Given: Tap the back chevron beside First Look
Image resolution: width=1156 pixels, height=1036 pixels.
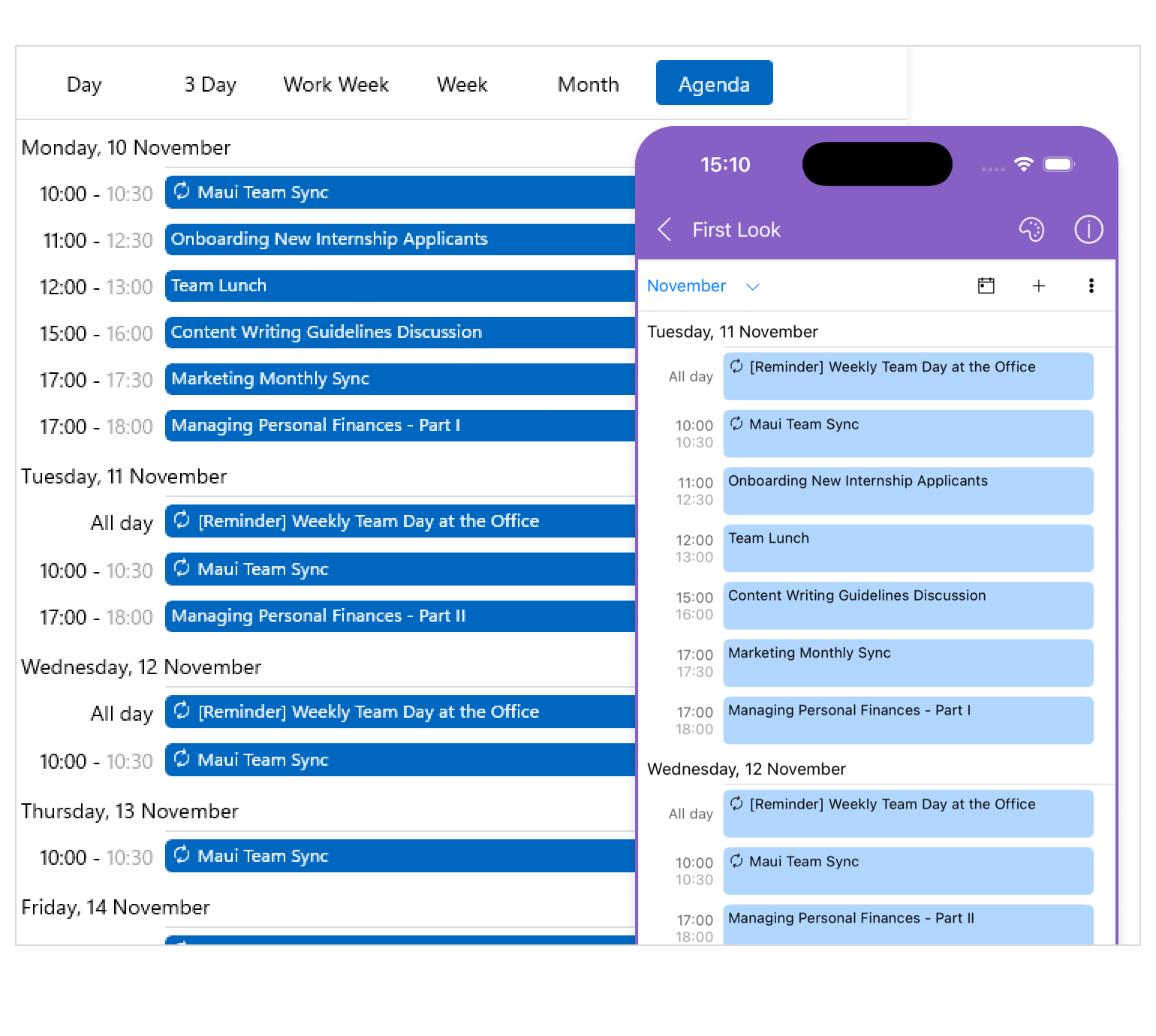Looking at the screenshot, I should point(664,230).
